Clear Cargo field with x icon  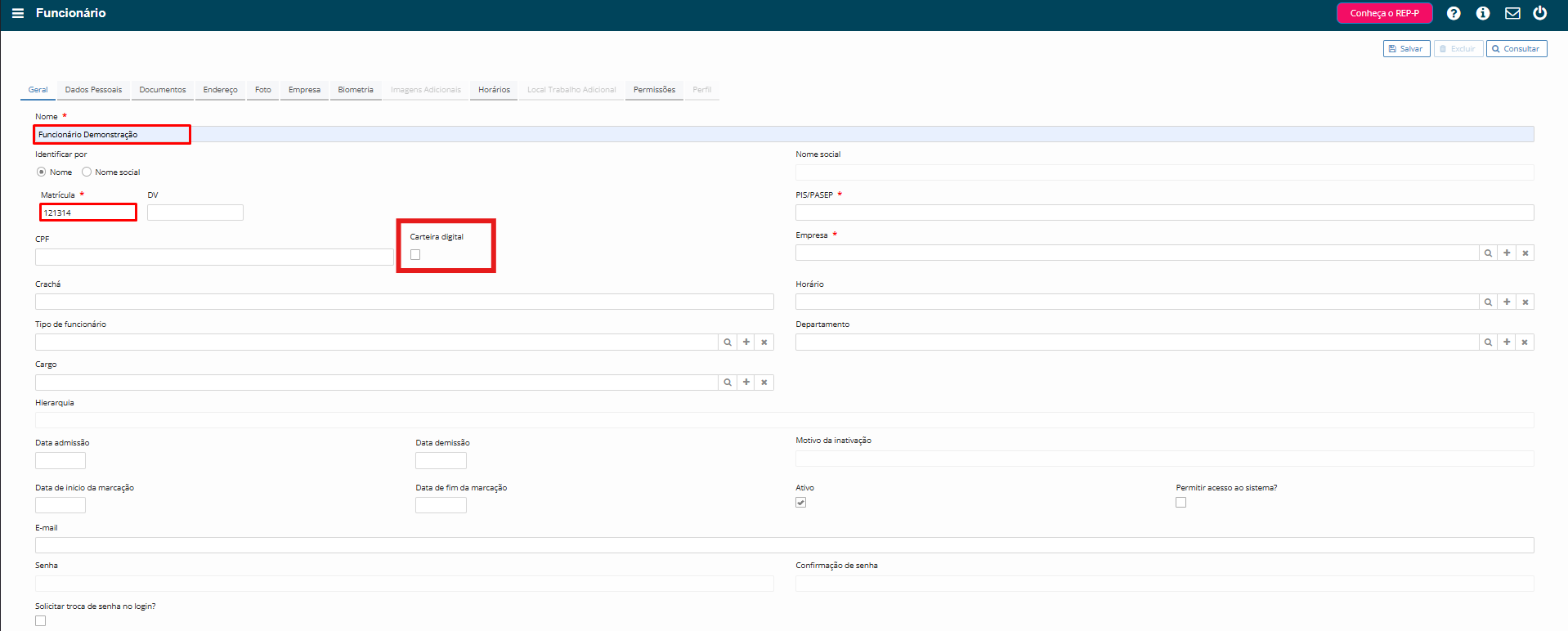(x=764, y=383)
